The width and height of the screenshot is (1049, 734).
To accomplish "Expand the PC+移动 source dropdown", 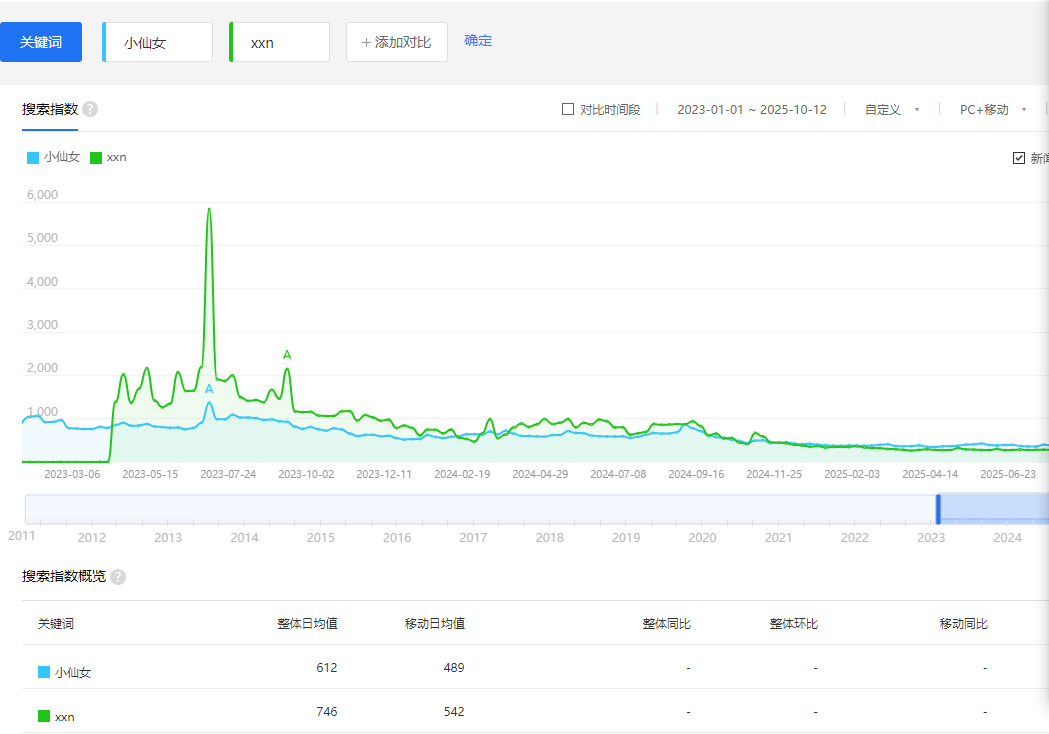I will (x=993, y=109).
